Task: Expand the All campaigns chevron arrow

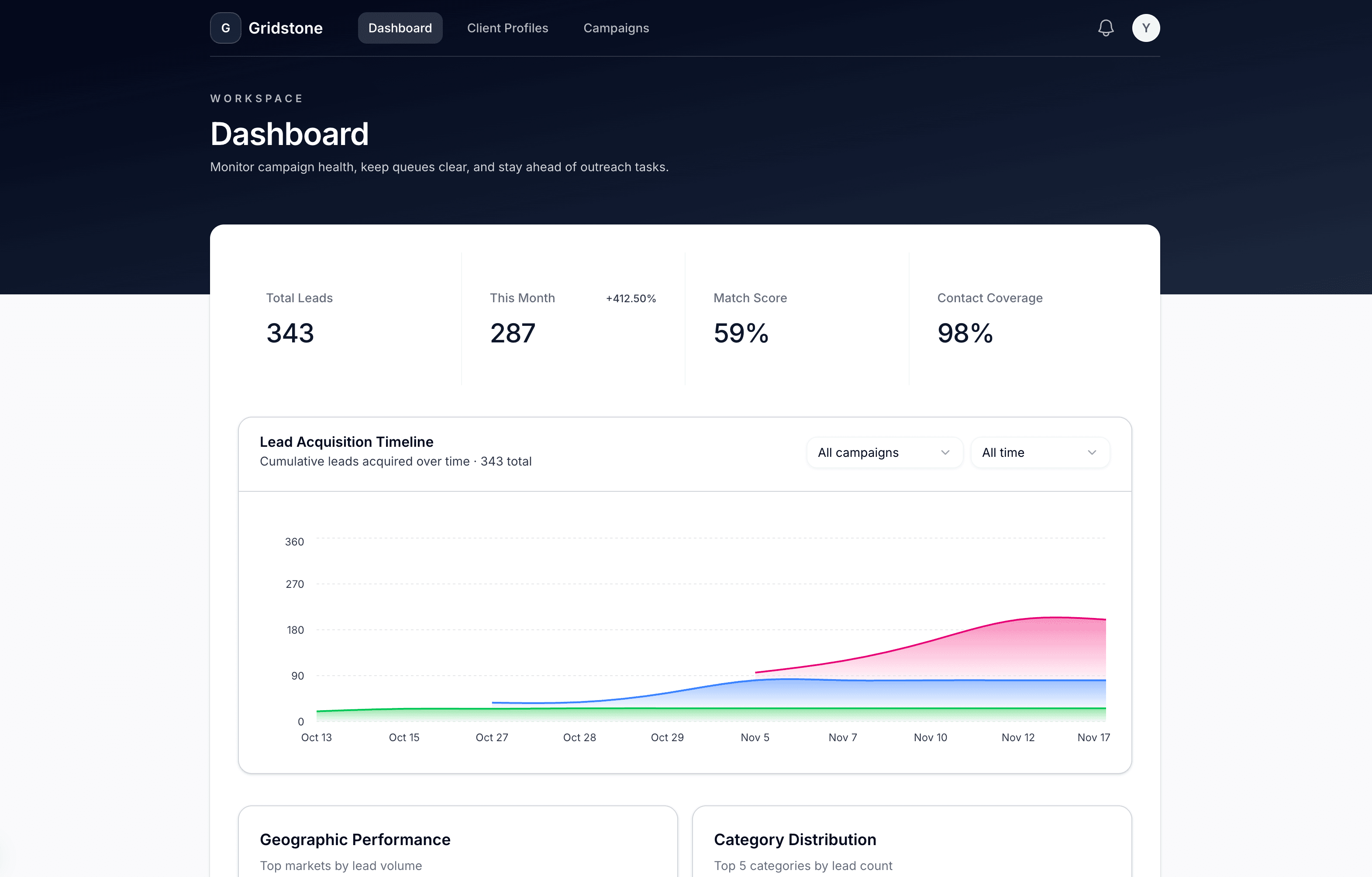Action: (x=946, y=452)
